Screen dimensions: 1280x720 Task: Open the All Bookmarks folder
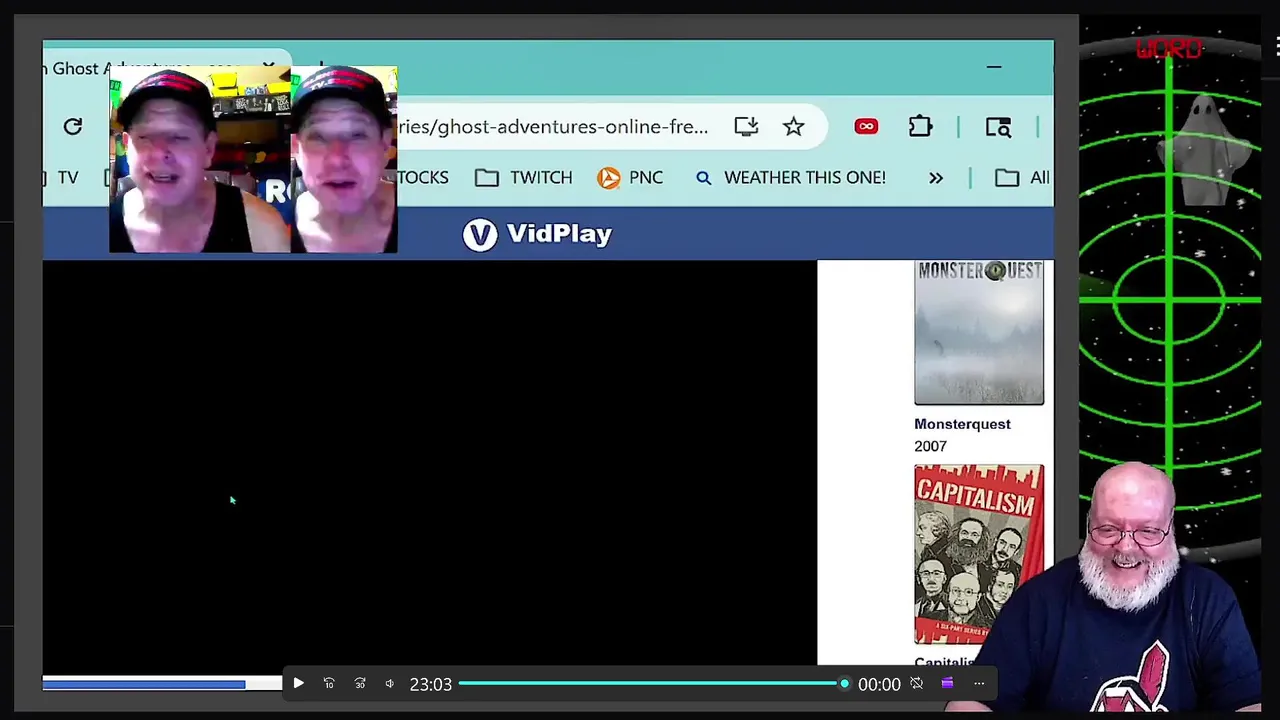tap(1022, 178)
